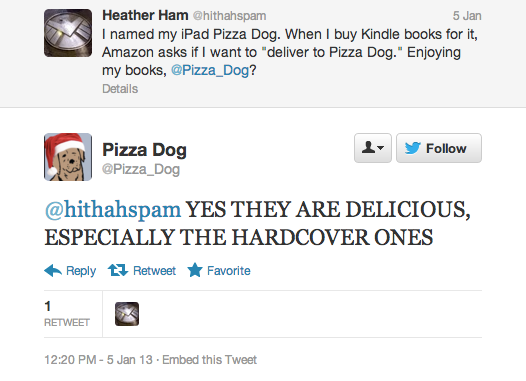Click the @Pizza_Dog handle under name
The width and height of the screenshot is (526, 381).
pos(141,169)
